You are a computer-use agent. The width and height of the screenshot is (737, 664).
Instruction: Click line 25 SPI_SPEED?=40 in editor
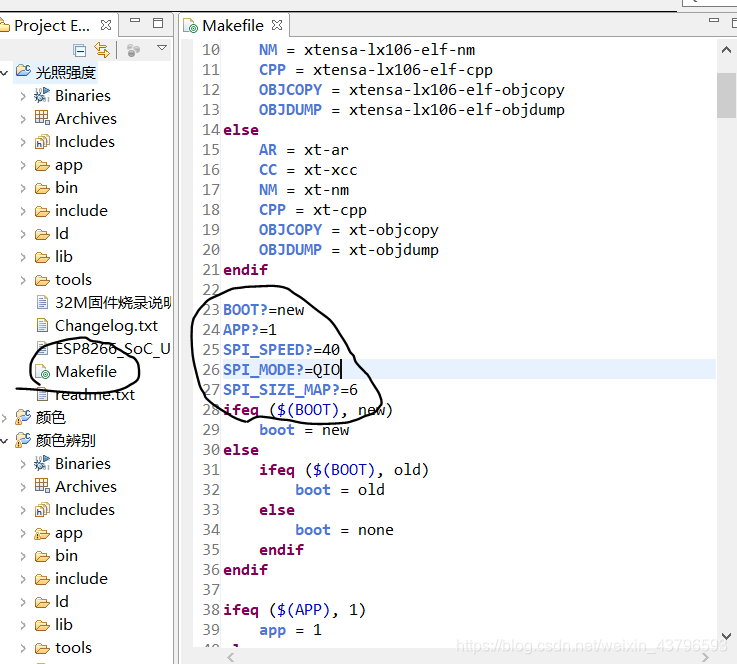(281, 350)
